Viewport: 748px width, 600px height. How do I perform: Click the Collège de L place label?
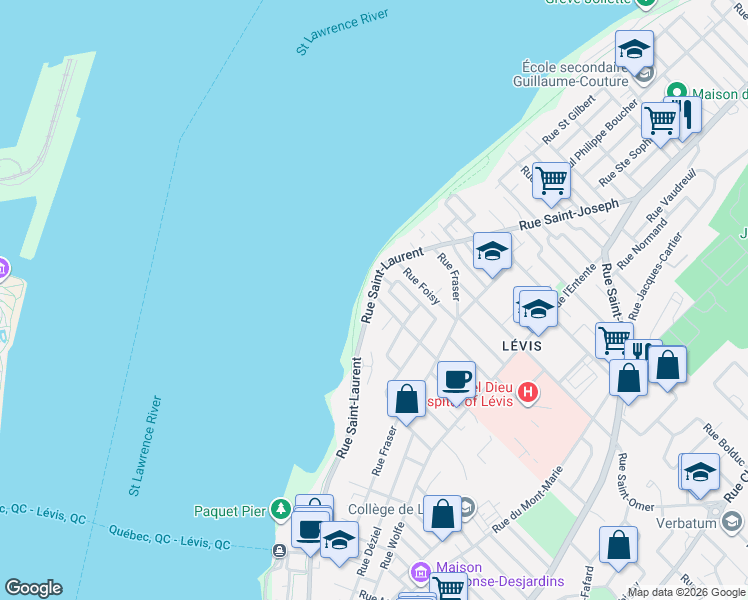tap(384, 509)
